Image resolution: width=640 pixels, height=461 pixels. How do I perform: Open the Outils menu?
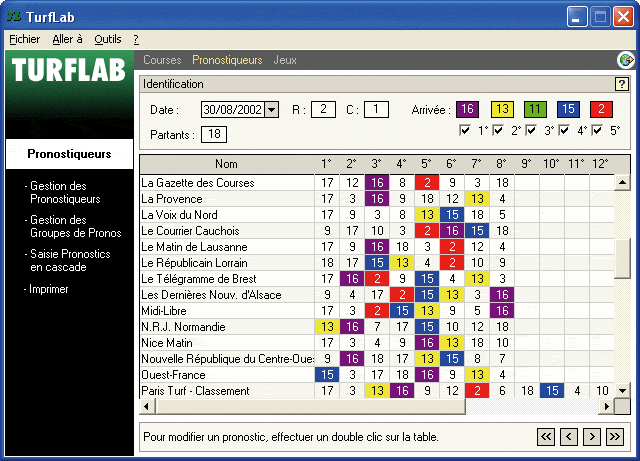click(x=107, y=39)
